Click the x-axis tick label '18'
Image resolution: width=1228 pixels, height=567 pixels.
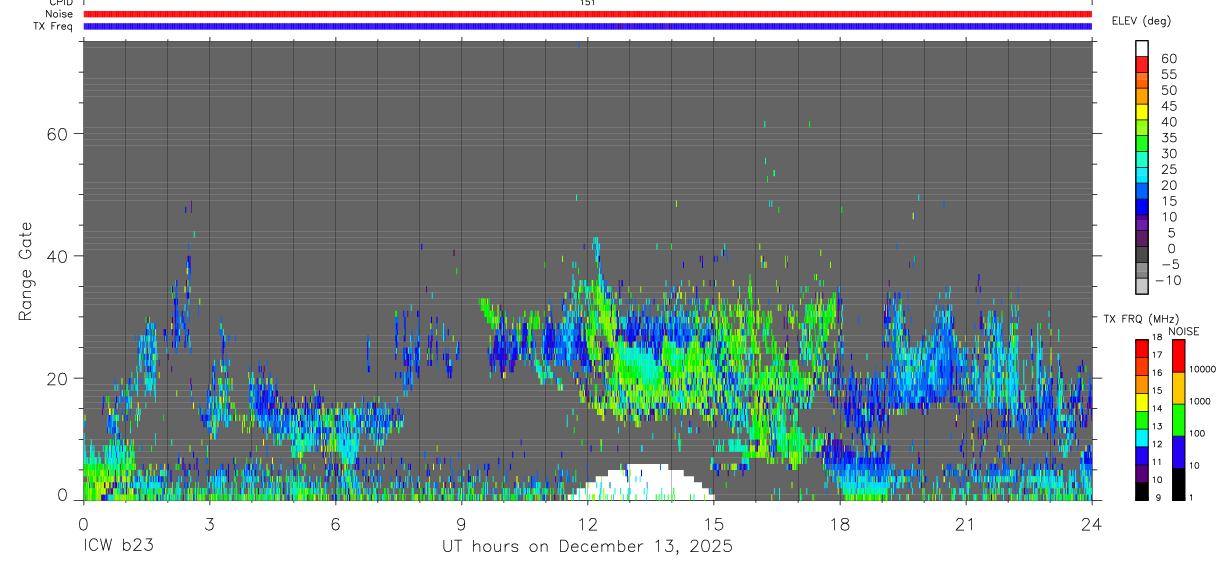click(839, 524)
